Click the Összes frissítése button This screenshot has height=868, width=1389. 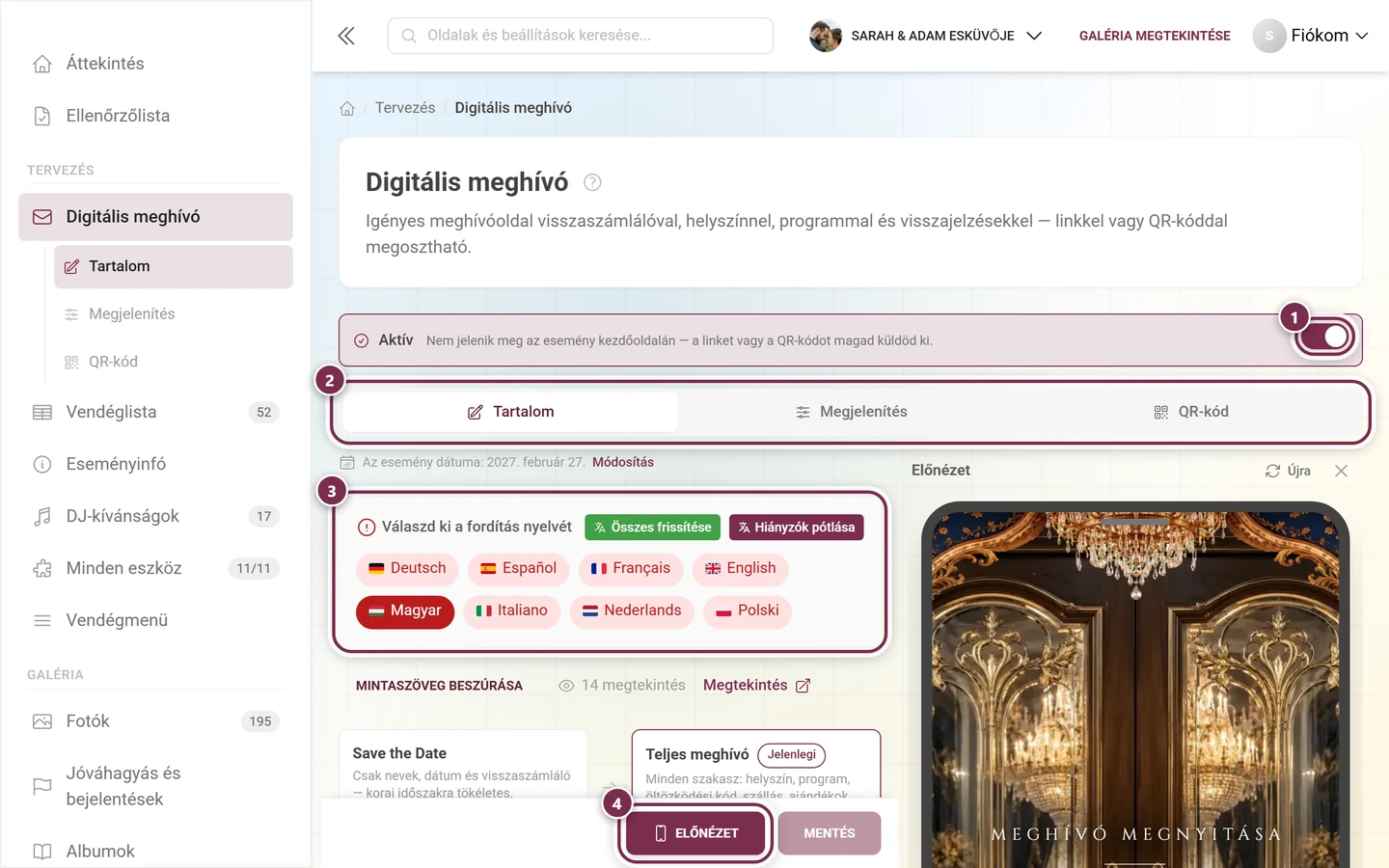click(x=652, y=528)
